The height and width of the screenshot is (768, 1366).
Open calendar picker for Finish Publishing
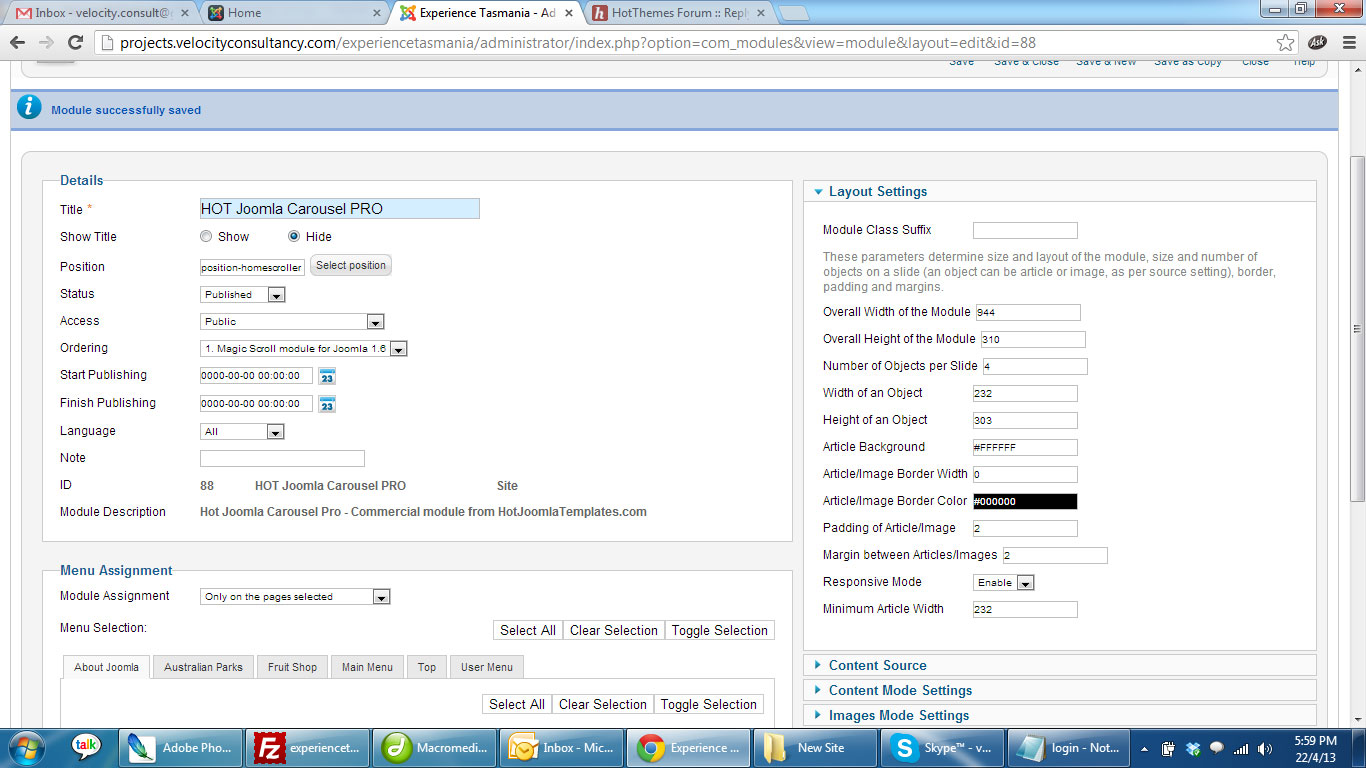coord(327,404)
